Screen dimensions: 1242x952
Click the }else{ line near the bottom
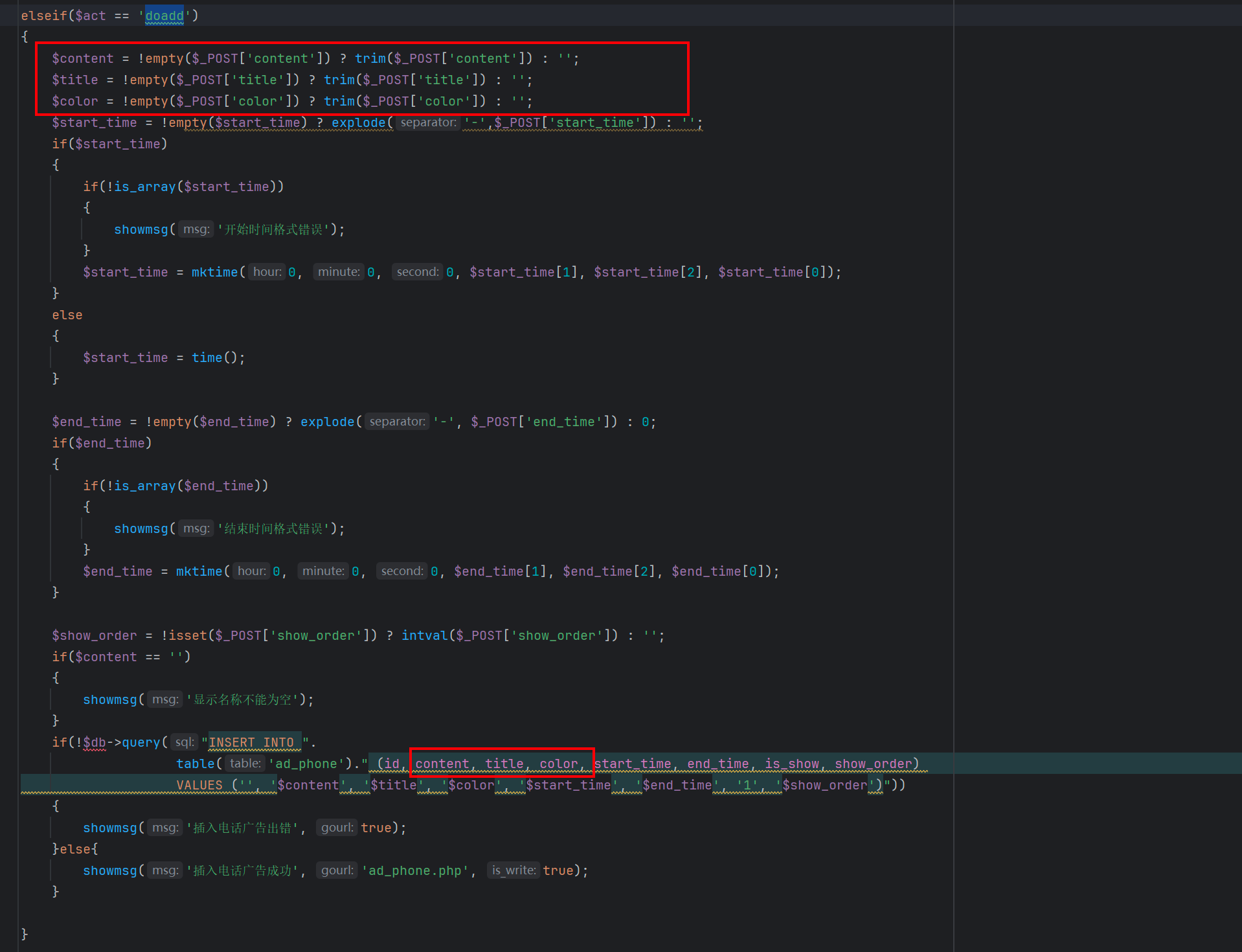74,849
